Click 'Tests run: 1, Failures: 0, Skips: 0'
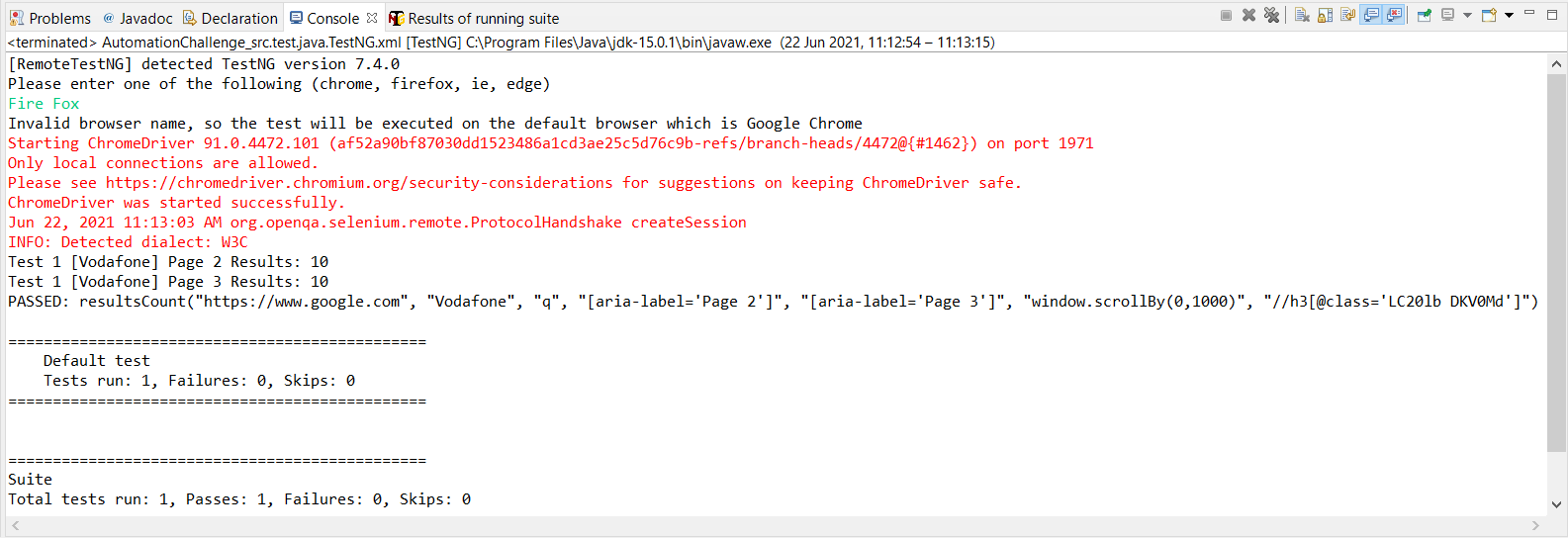The height and width of the screenshot is (538, 1568). [x=199, y=381]
